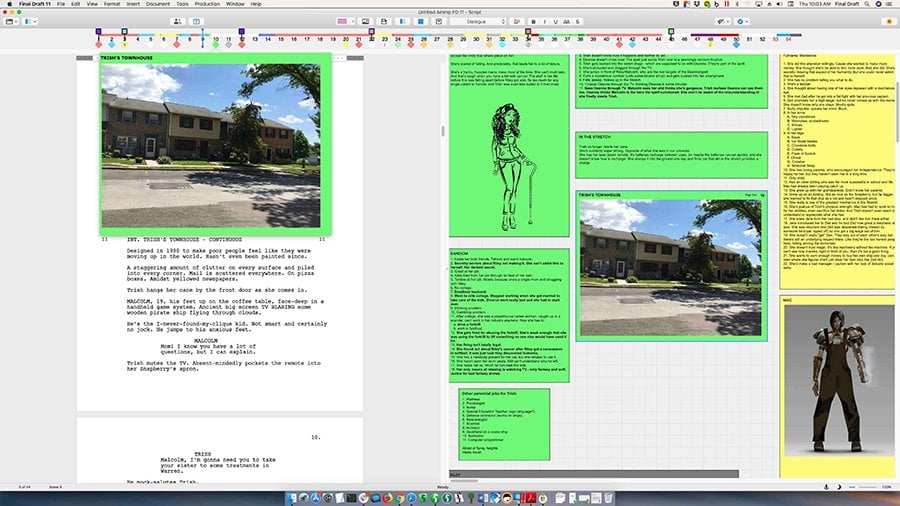Image resolution: width=900 pixels, height=506 pixels.
Task: Toggle italic text formatting
Action: coord(546,20)
